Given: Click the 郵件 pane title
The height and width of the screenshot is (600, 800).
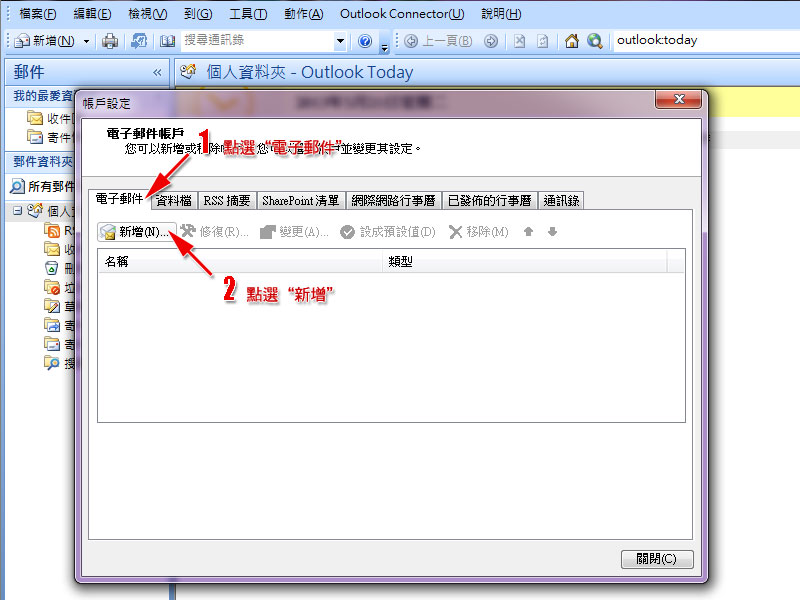Looking at the screenshot, I should click(29, 72).
